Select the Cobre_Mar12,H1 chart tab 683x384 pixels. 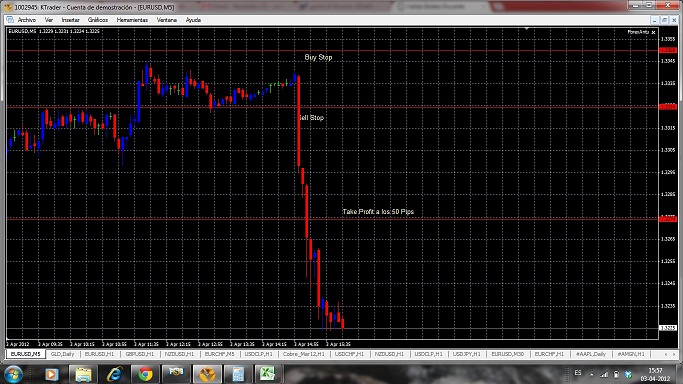coord(303,354)
